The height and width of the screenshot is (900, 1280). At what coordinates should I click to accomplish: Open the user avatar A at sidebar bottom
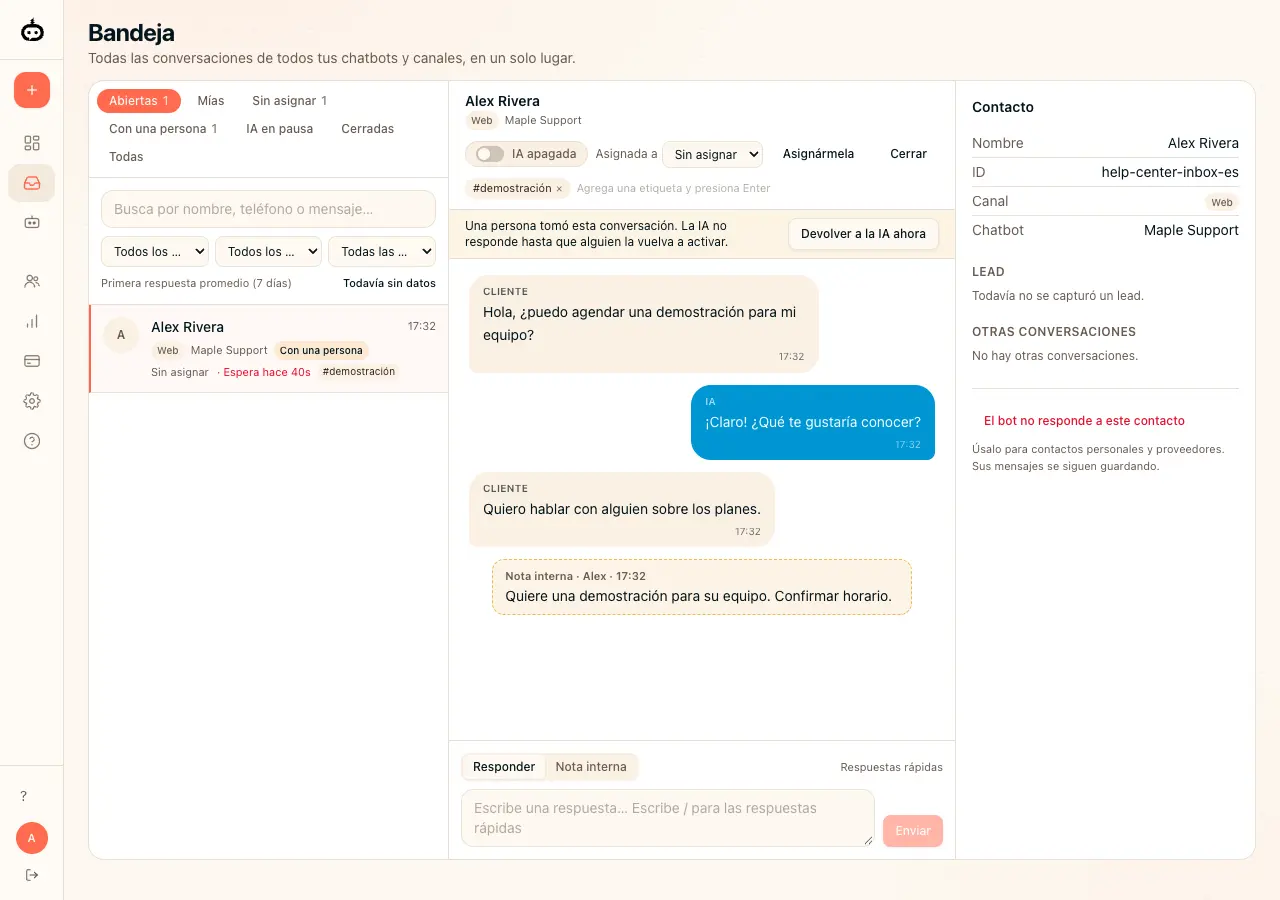coord(32,838)
